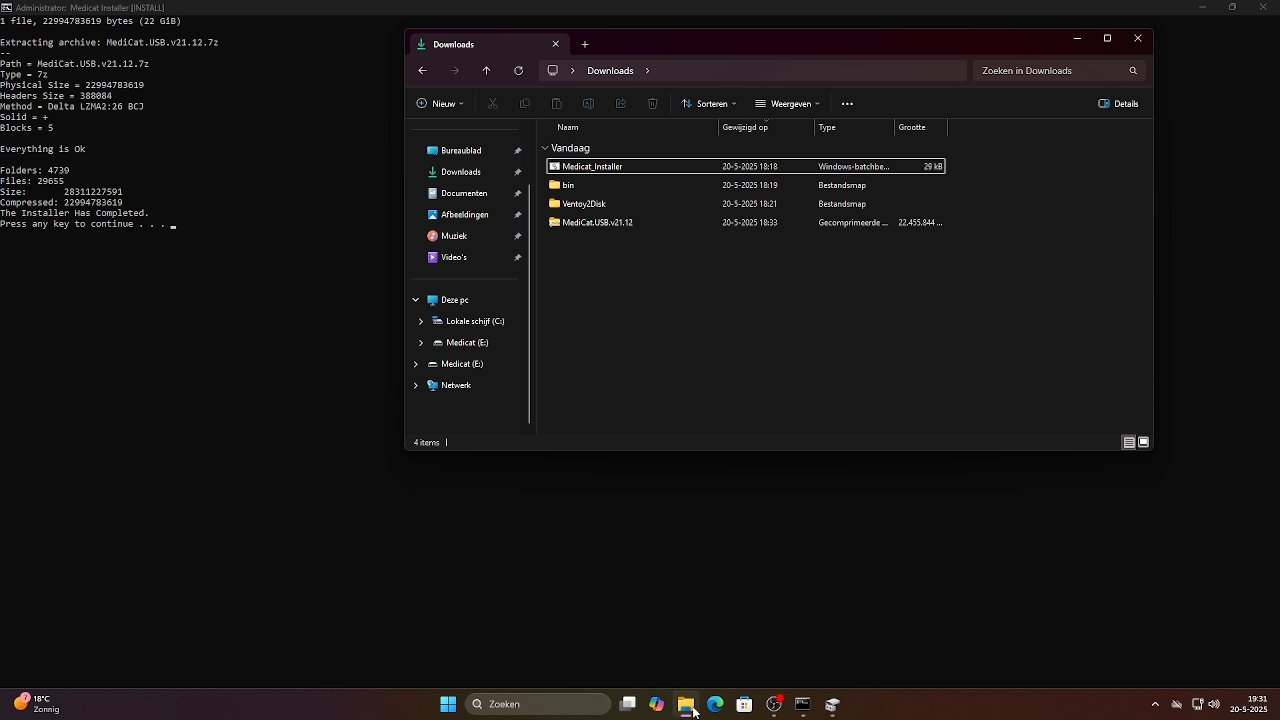Open the weather widget showing 18°C
This screenshot has width=1280, height=720.
point(36,704)
